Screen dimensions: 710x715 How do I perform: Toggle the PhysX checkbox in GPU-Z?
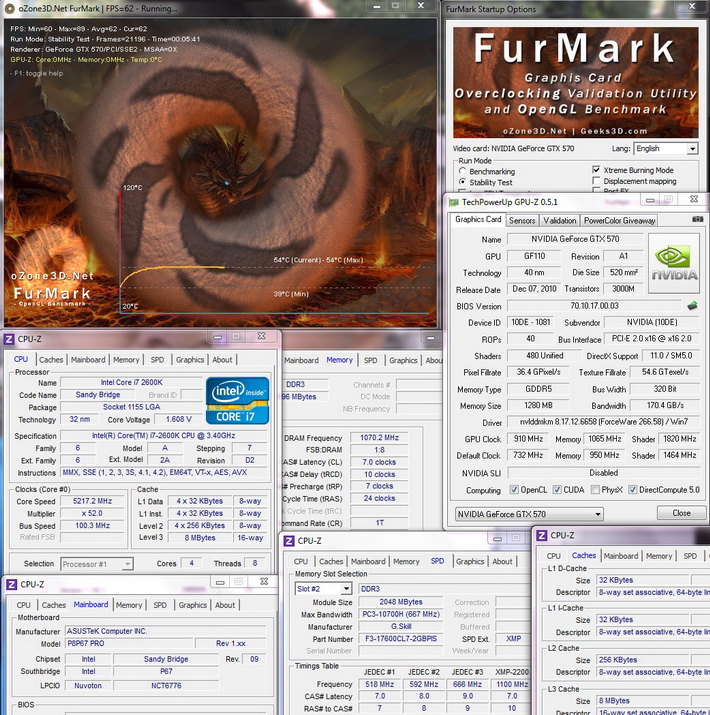click(595, 489)
